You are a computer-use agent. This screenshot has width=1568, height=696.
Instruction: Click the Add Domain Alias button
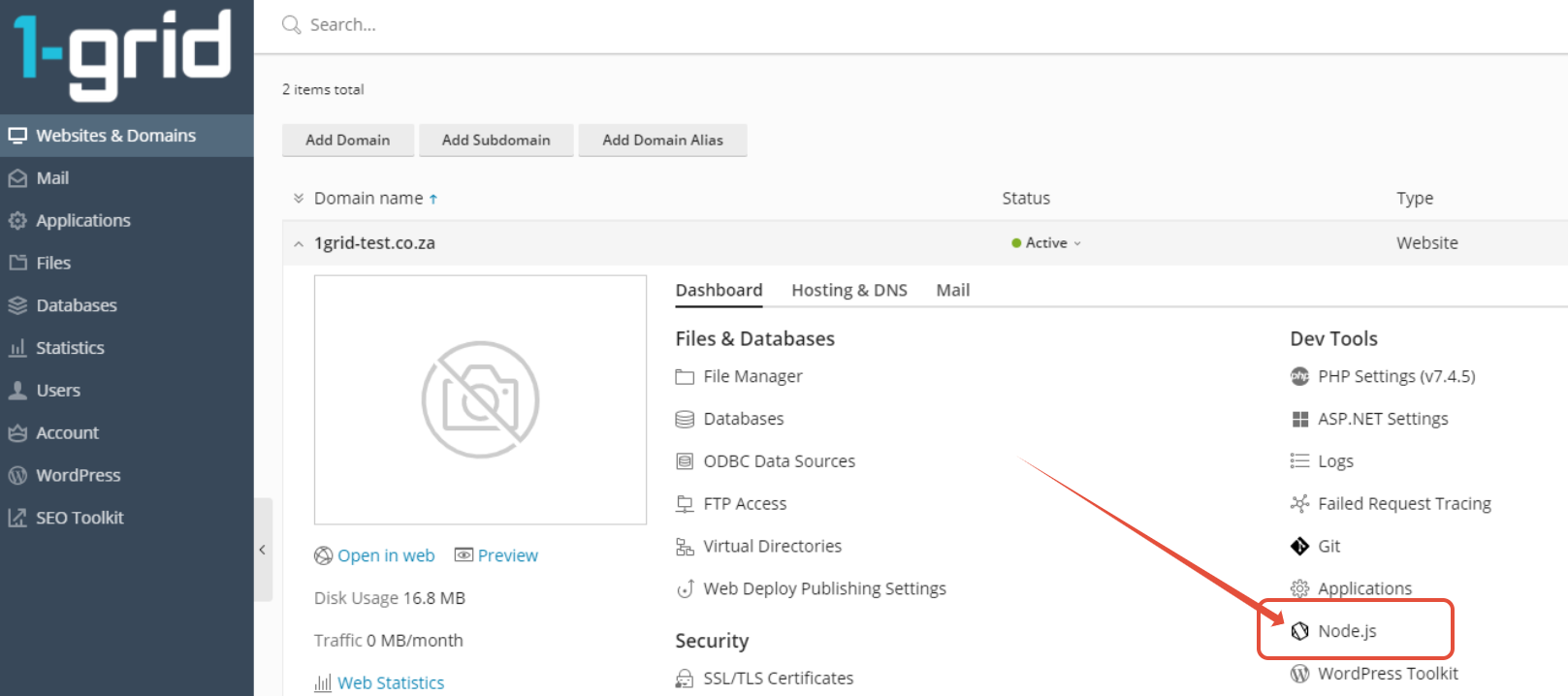coord(663,140)
